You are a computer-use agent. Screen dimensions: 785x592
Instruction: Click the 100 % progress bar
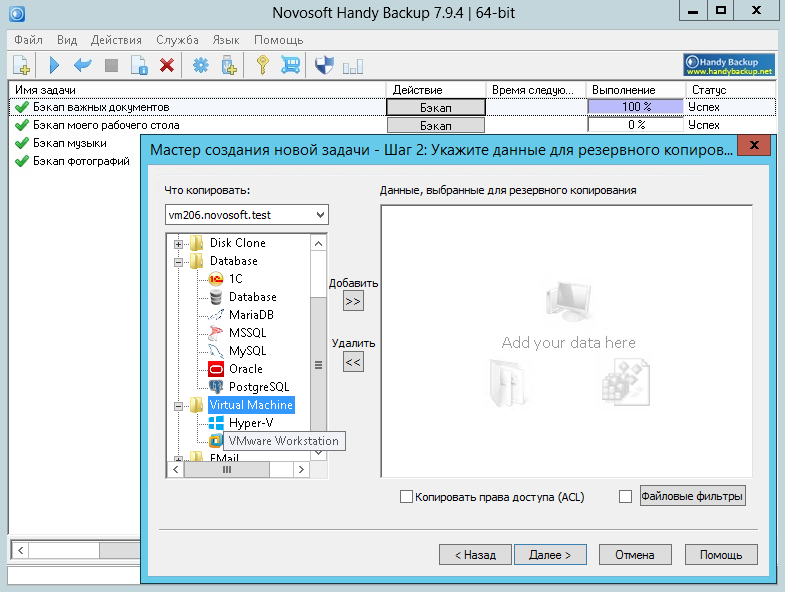pos(635,107)
